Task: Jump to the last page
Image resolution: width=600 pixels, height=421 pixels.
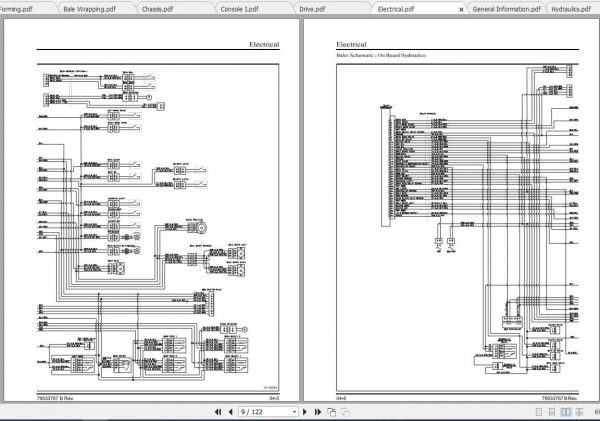Action: pyautogui.click(x=318, y=412)
